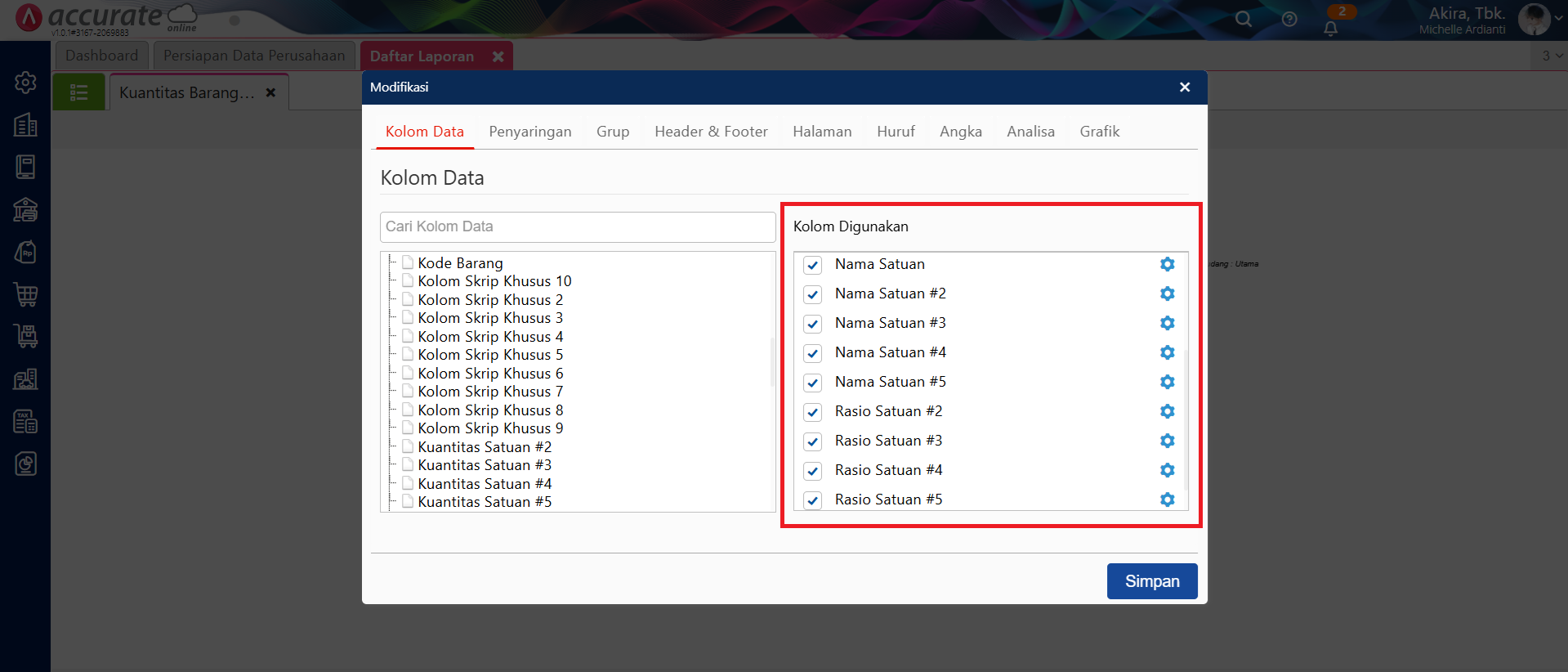Click the Simpan button
Image resolution: width=1568 pixels, height=672 pixels.
[1151, 581]
